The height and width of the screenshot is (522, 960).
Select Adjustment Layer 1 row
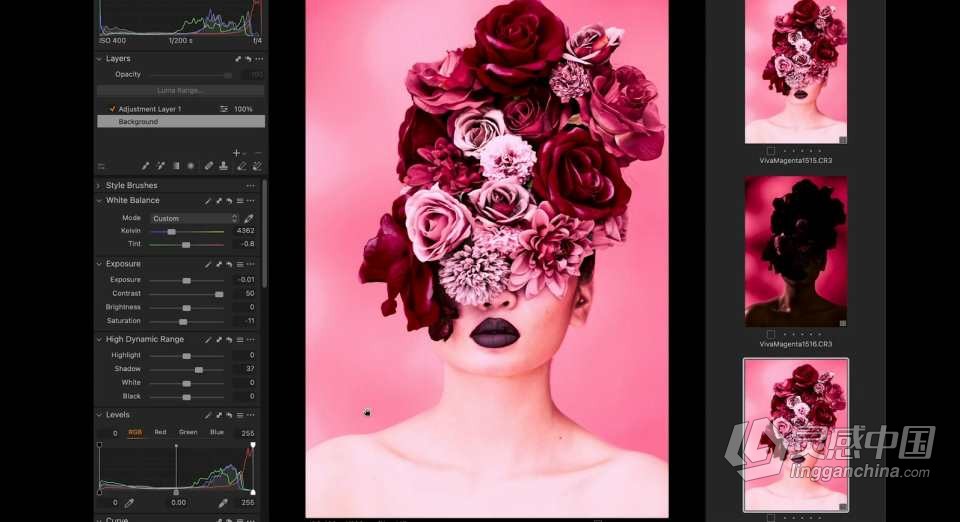pyautogui.click(x=181, y=109)
